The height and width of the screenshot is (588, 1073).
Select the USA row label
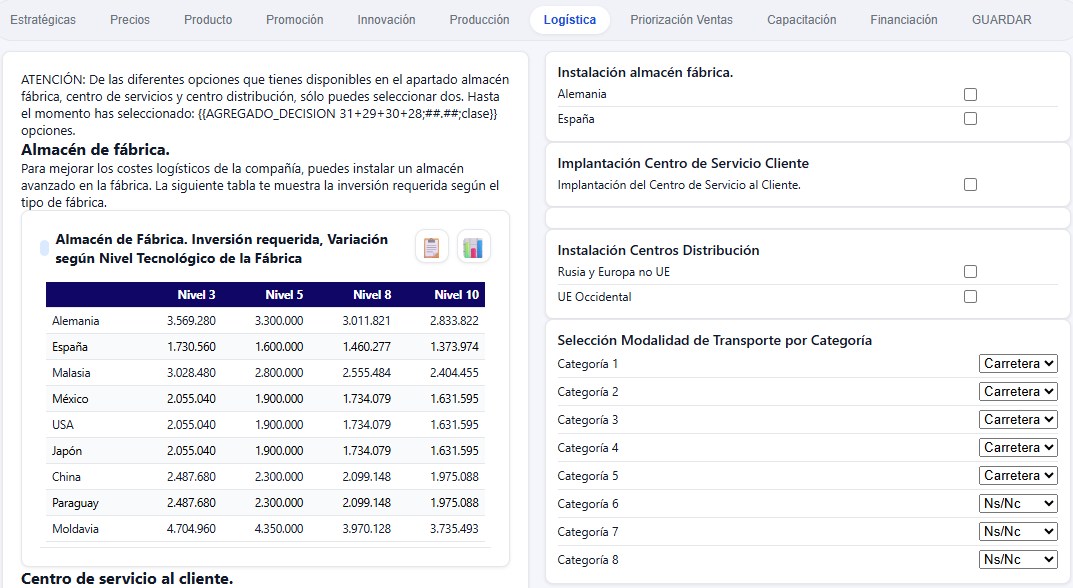pos(62,425)
